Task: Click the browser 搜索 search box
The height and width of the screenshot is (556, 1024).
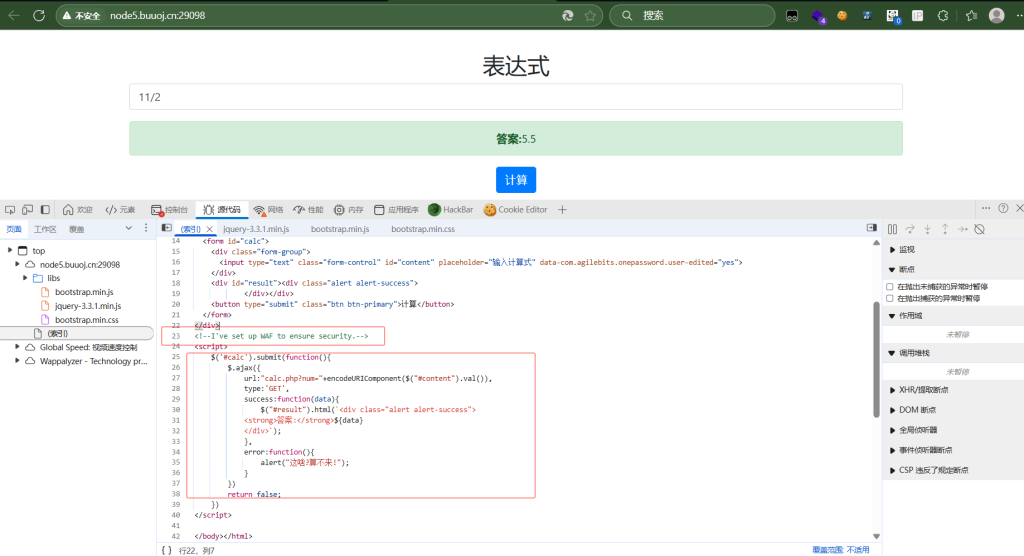Action: click(692, 16)
